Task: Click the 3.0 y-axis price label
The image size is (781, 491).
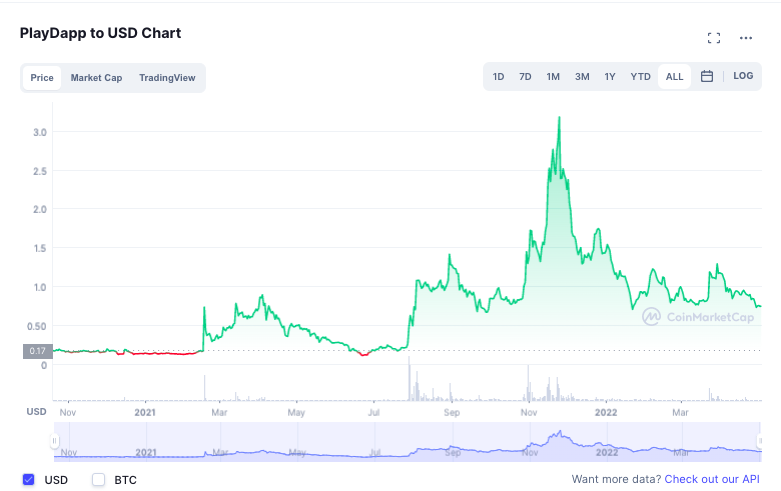Action: [40, 132]
